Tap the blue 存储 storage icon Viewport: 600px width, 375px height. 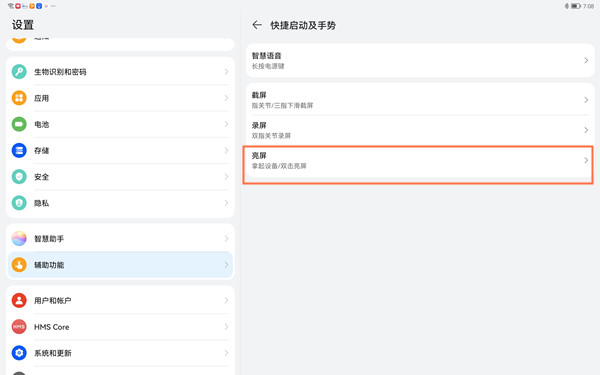(x=19, y=150)
